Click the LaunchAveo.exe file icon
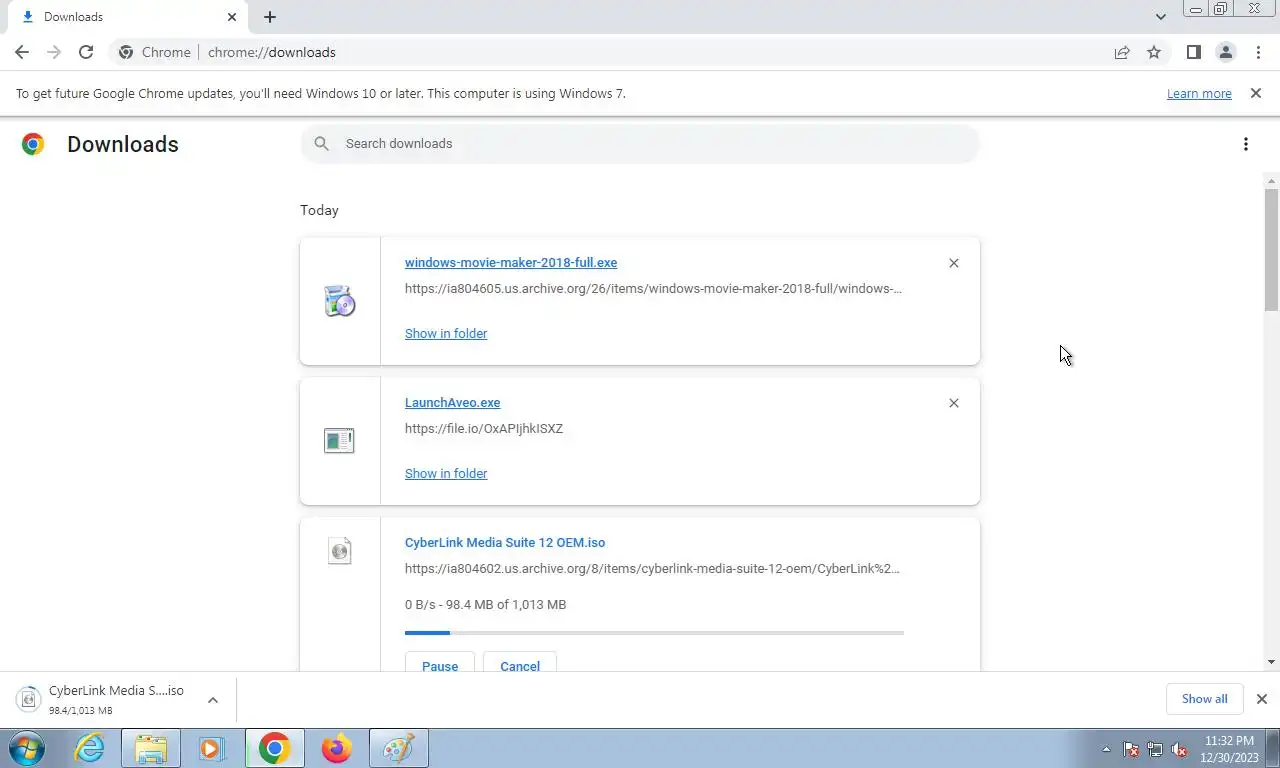This screenshot has height=768, width=1280. pos(340,441)
